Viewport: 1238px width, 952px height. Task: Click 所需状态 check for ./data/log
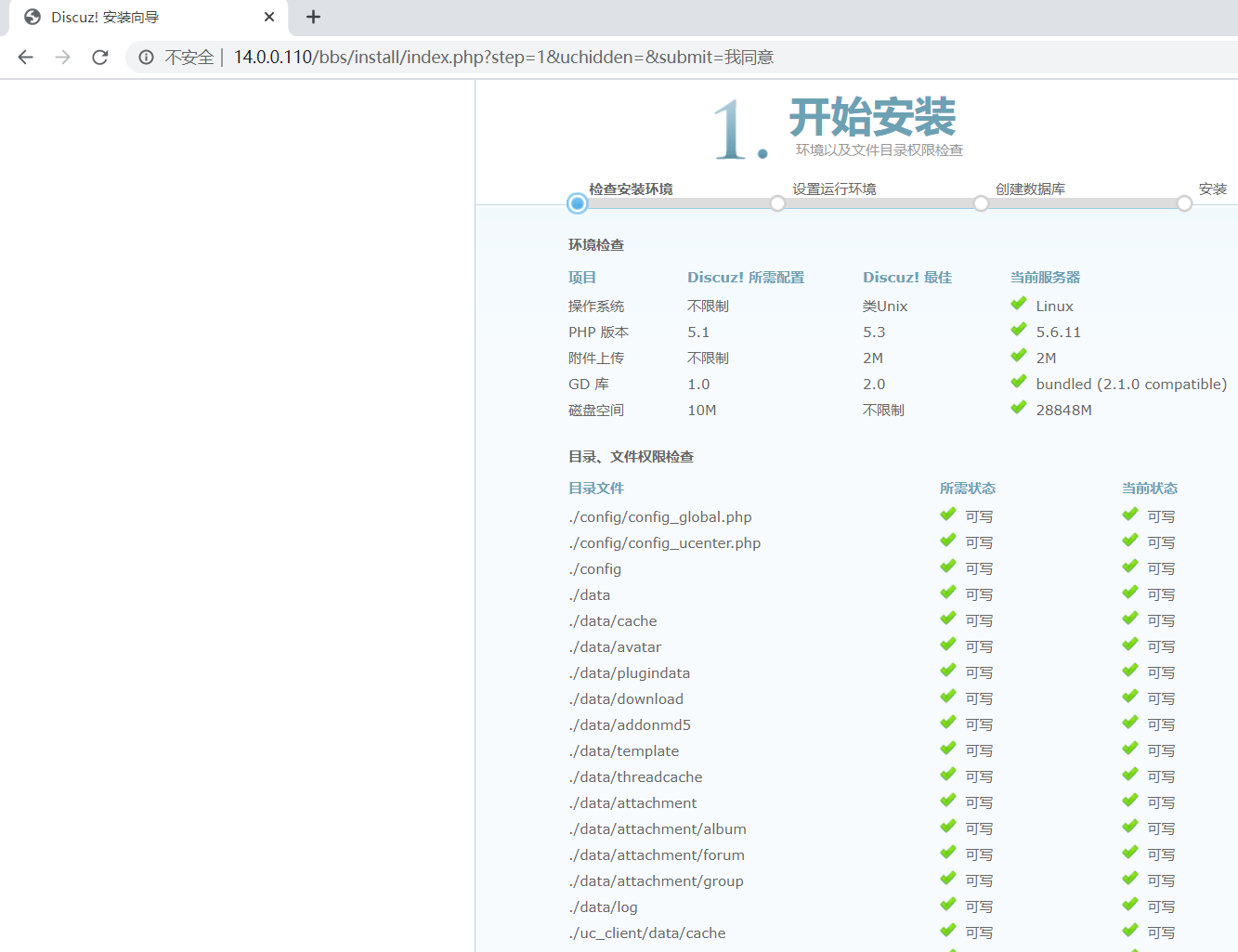pos(948,905)
